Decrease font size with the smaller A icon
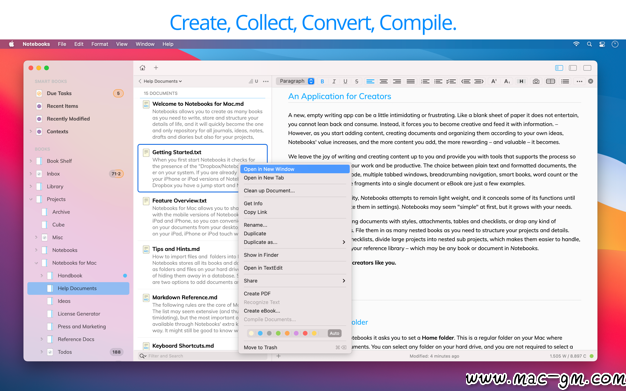The image size is (626, 391). (507, 81)
